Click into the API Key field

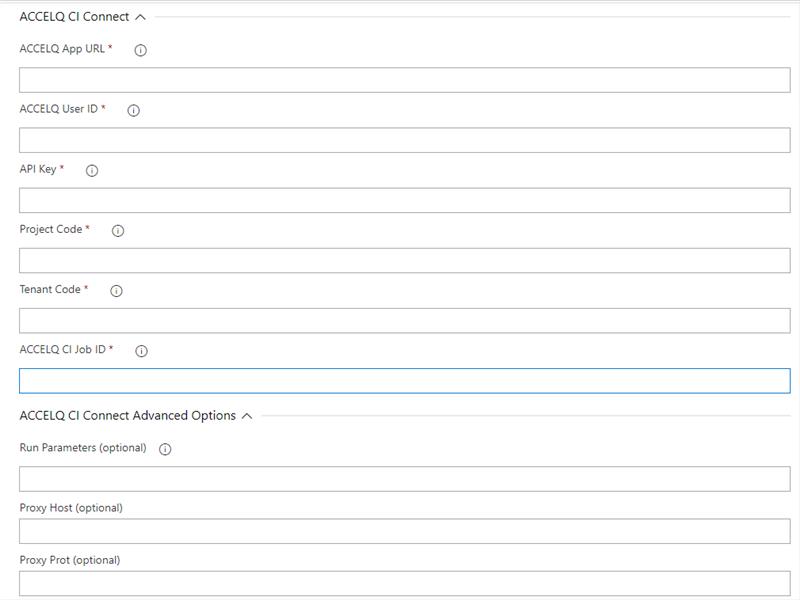click(405, 201)
